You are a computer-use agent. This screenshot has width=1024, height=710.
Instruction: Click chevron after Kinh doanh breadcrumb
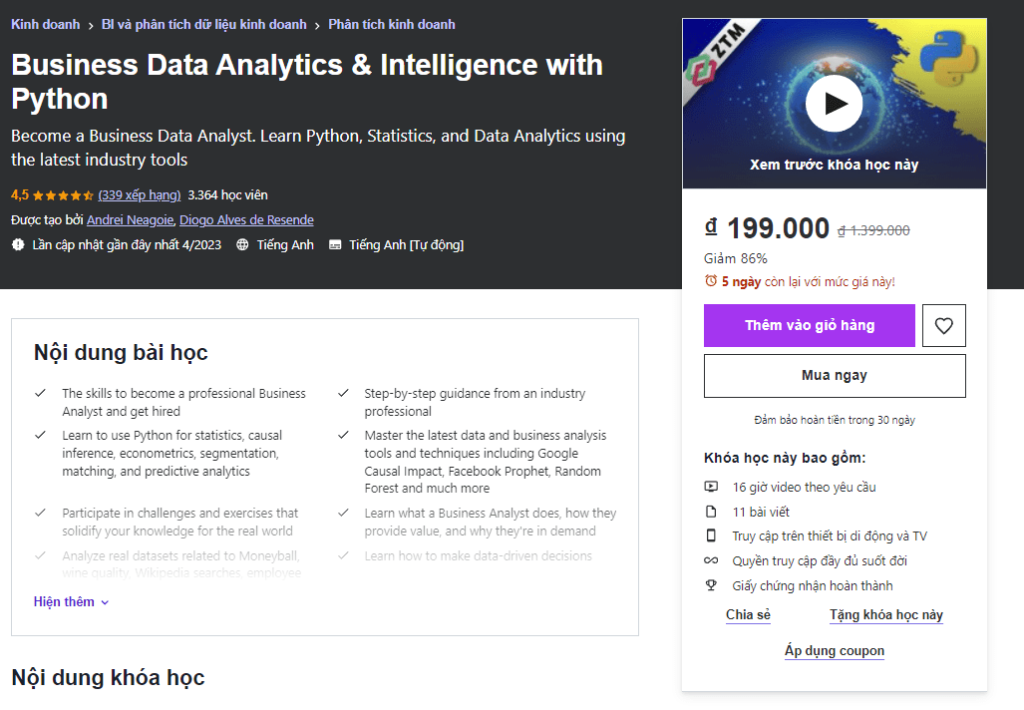click(89, 25)
